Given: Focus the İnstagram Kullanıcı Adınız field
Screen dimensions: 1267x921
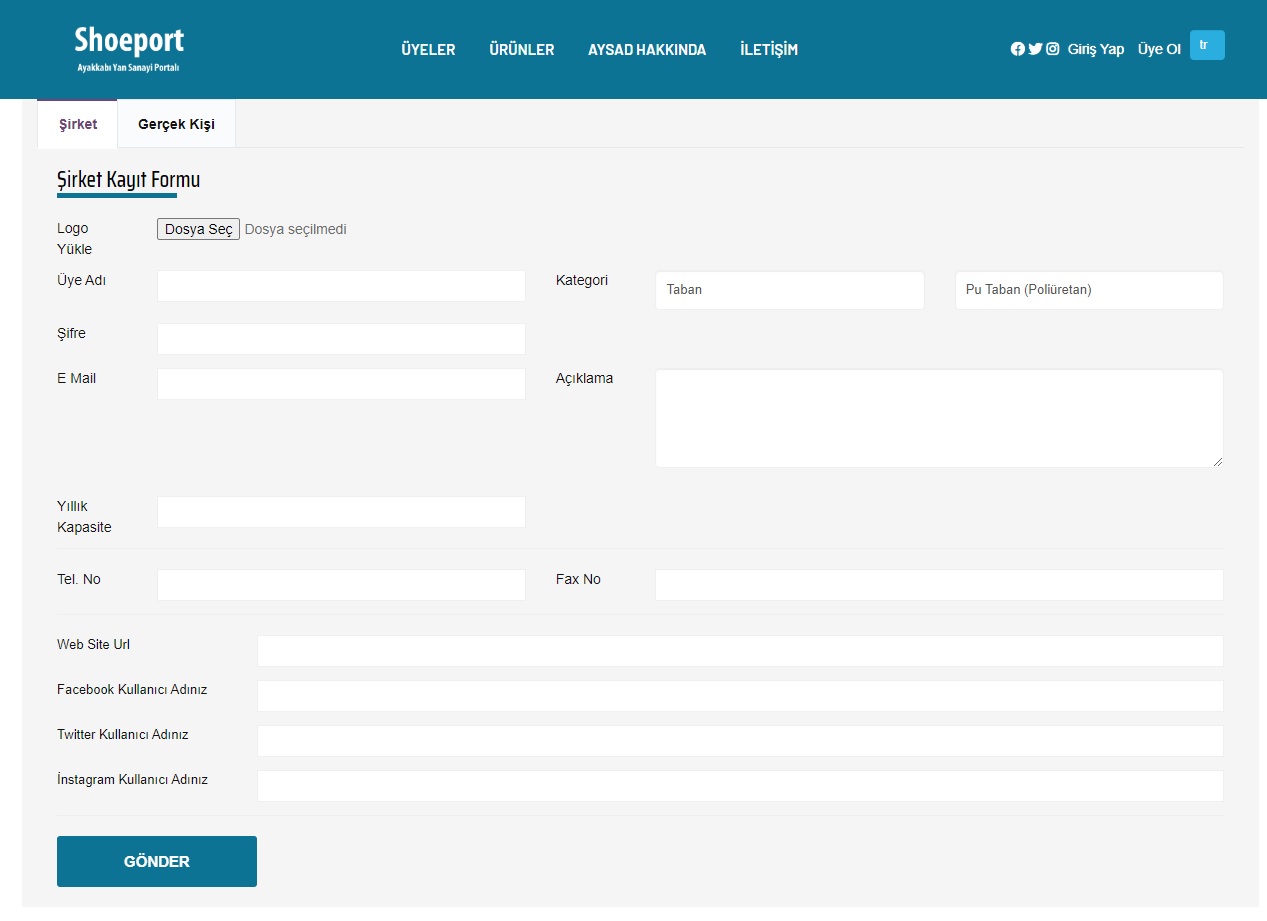Looking at the screenshot, I should click(x=740, y=786).
